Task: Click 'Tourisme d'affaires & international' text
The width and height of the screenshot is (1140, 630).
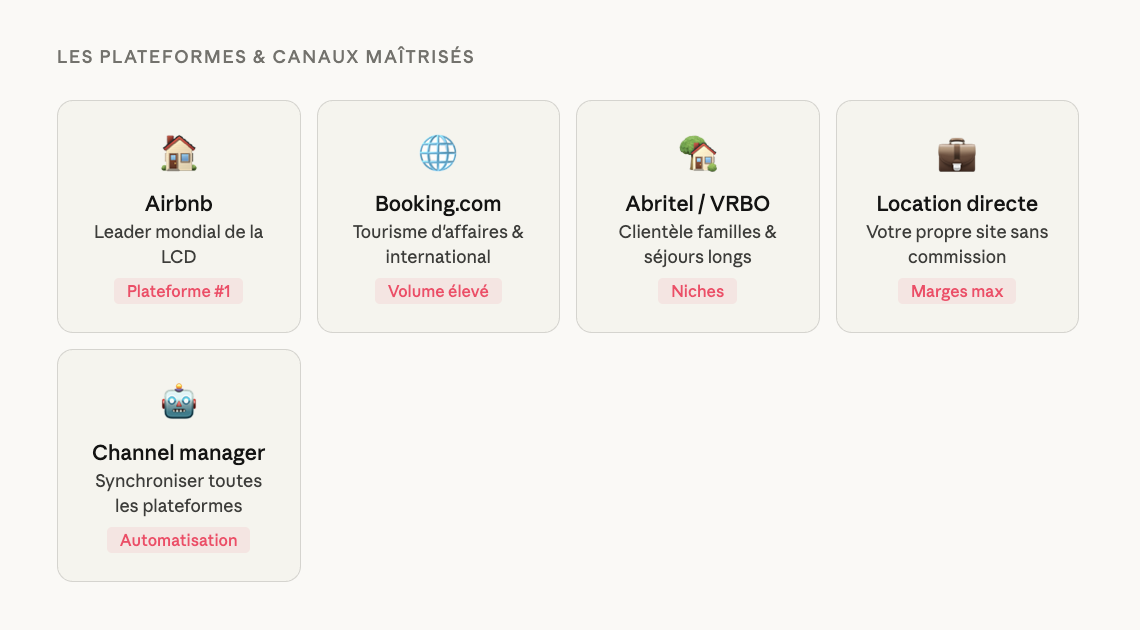Action: [x=438, y=244]
